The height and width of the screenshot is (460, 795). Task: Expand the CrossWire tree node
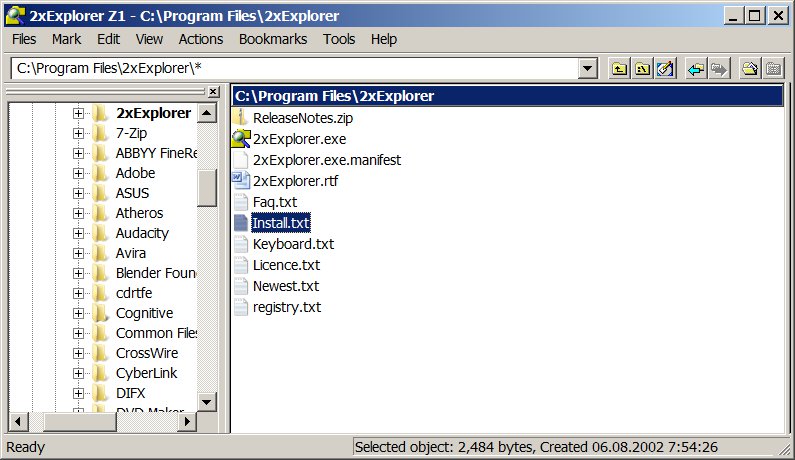click(x=78, y=353)
